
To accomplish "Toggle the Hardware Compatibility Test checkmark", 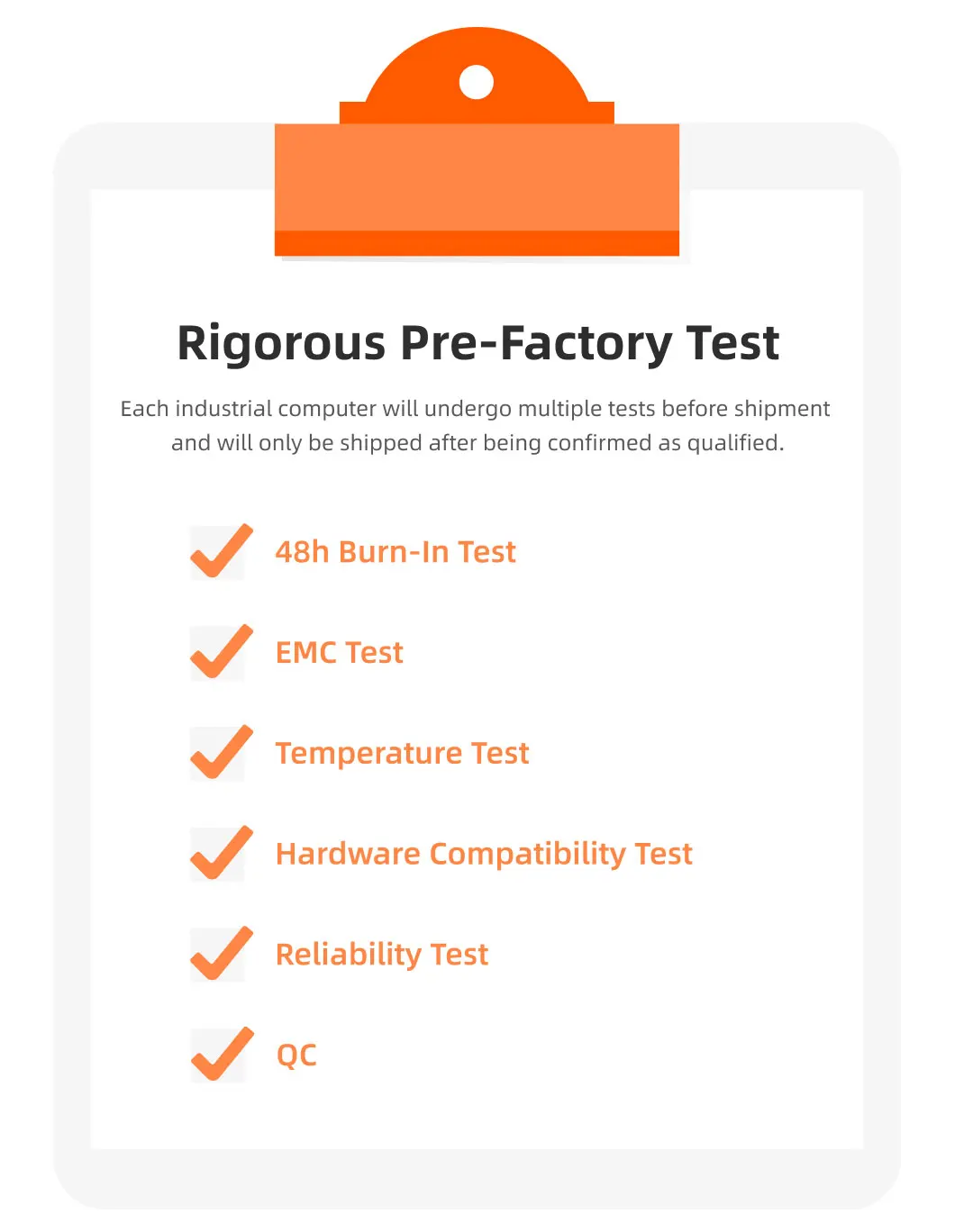I will click(218, 854).
